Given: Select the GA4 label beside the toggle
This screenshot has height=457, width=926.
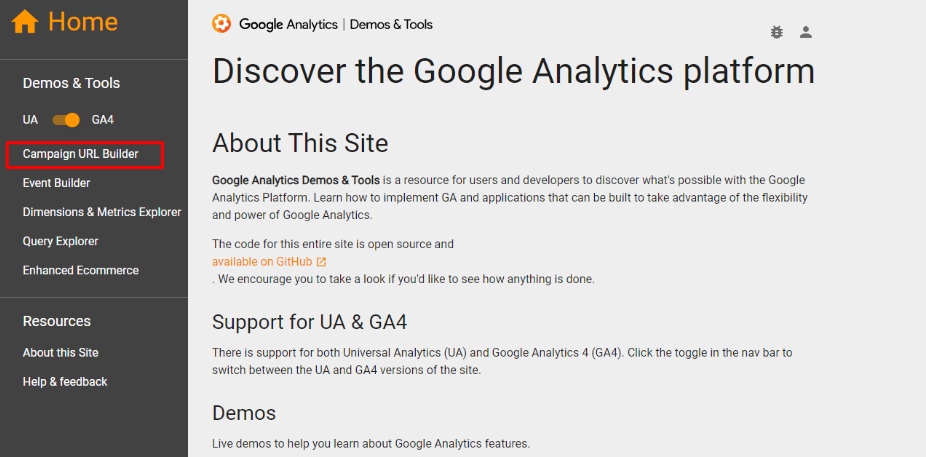Looking at the screenshot, I should (103, 120).
